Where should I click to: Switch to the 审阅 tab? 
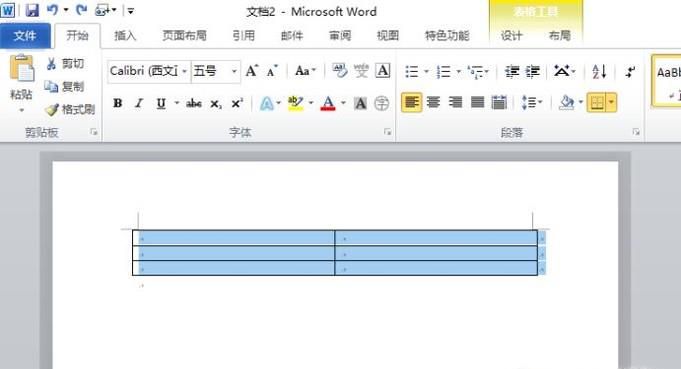340,36
